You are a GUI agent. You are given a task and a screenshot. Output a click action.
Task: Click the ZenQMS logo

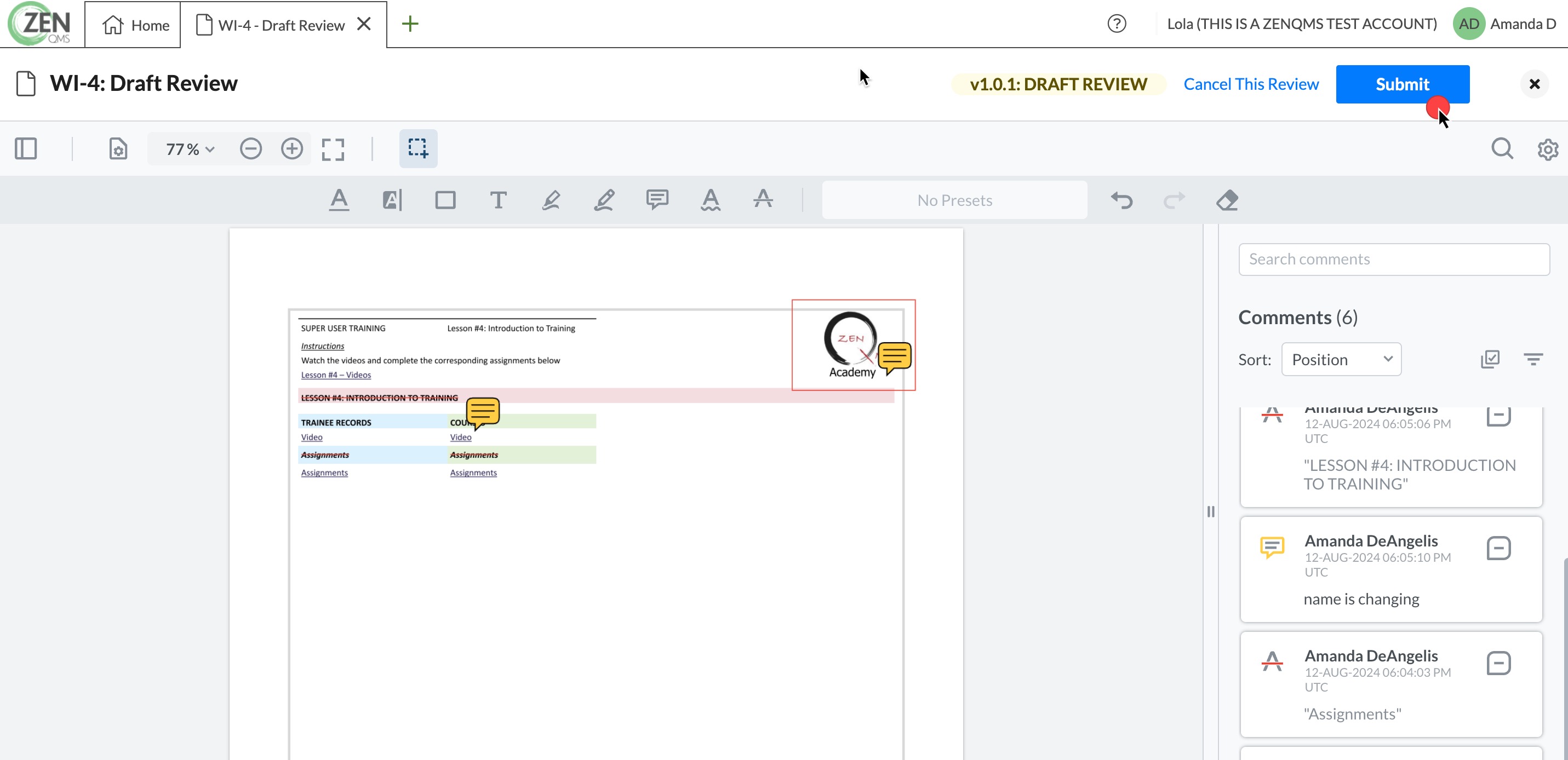coord(40,24)
